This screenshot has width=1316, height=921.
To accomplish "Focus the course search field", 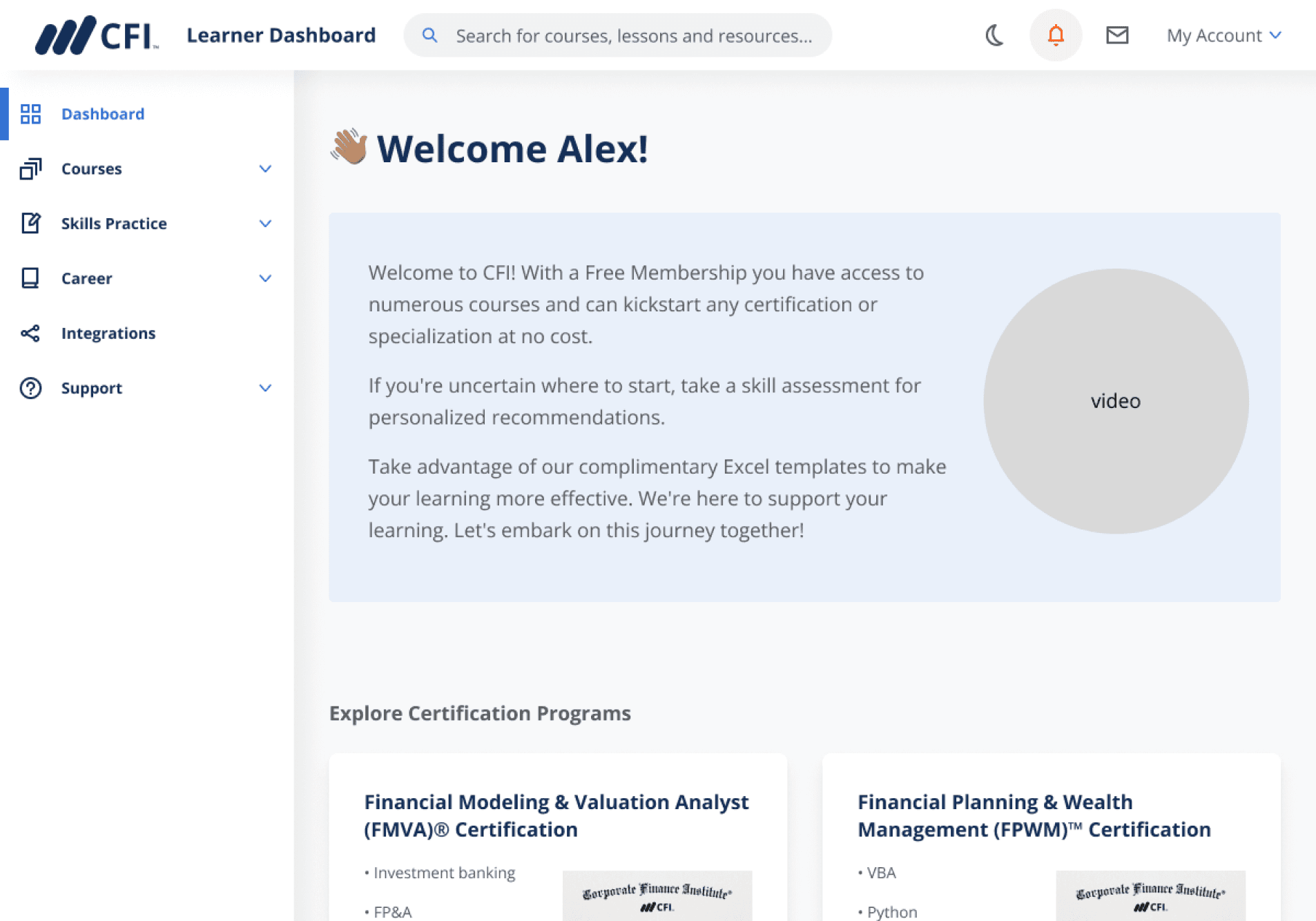I will [617, 35].
